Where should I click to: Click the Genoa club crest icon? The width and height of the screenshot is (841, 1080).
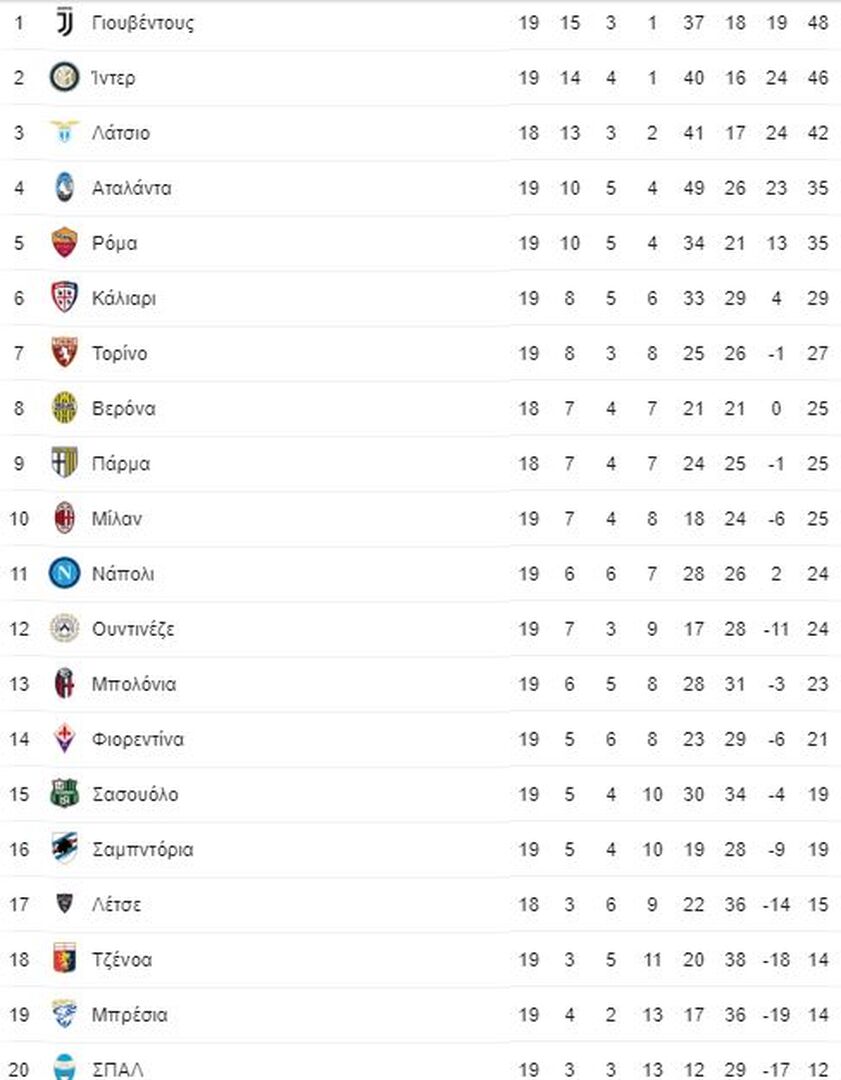[x=64, y=960]
